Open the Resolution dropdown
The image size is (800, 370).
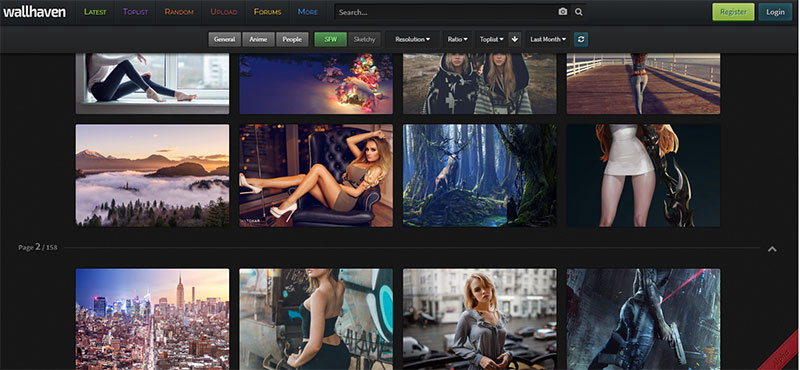point(412,39)
